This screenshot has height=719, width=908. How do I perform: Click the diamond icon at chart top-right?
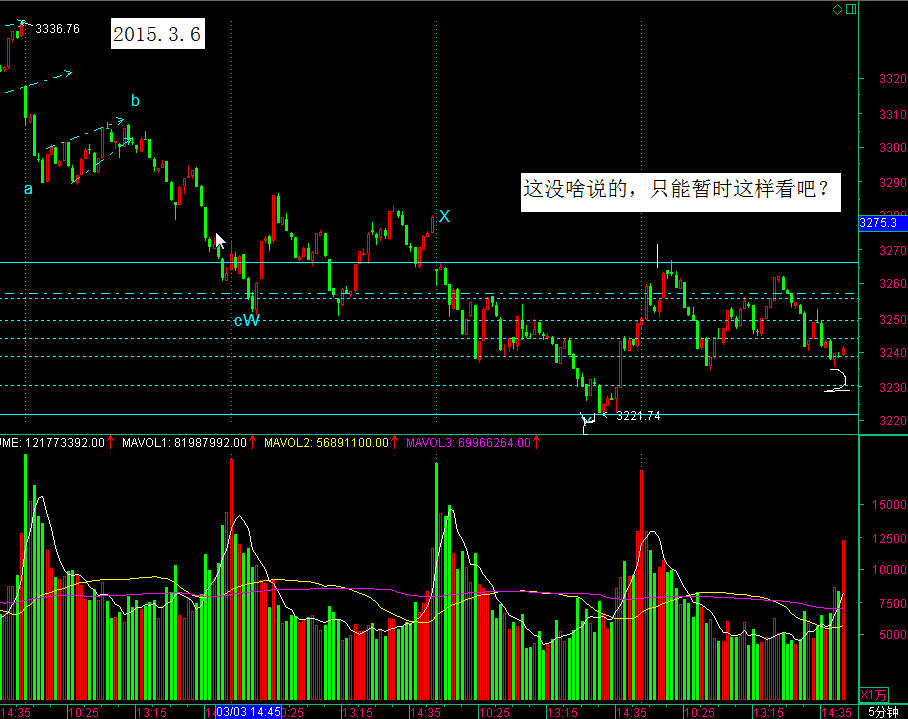click(x=837, y=9)
